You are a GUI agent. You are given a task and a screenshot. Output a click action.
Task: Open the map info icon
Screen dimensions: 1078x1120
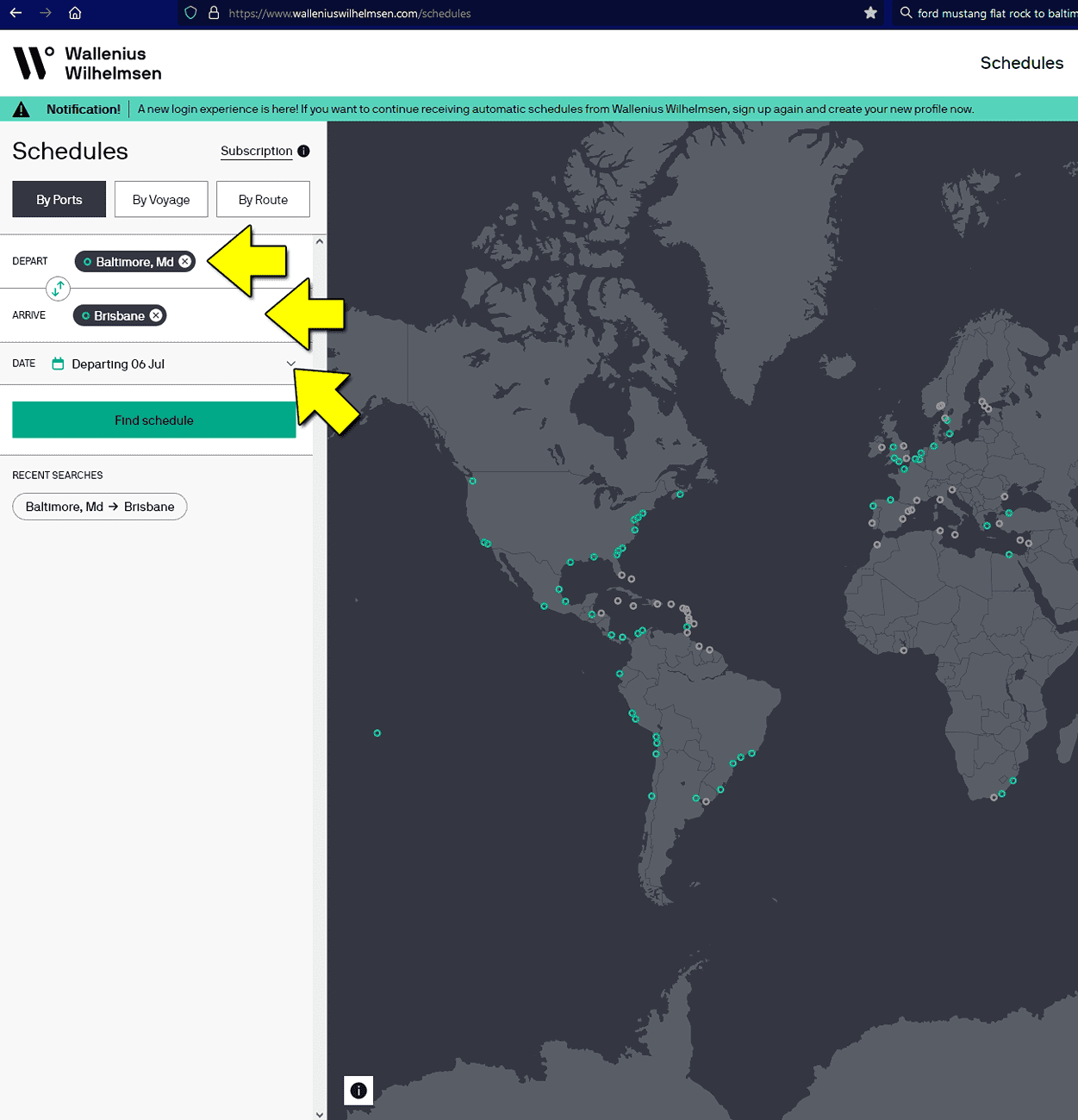[x=358, y=1091]
